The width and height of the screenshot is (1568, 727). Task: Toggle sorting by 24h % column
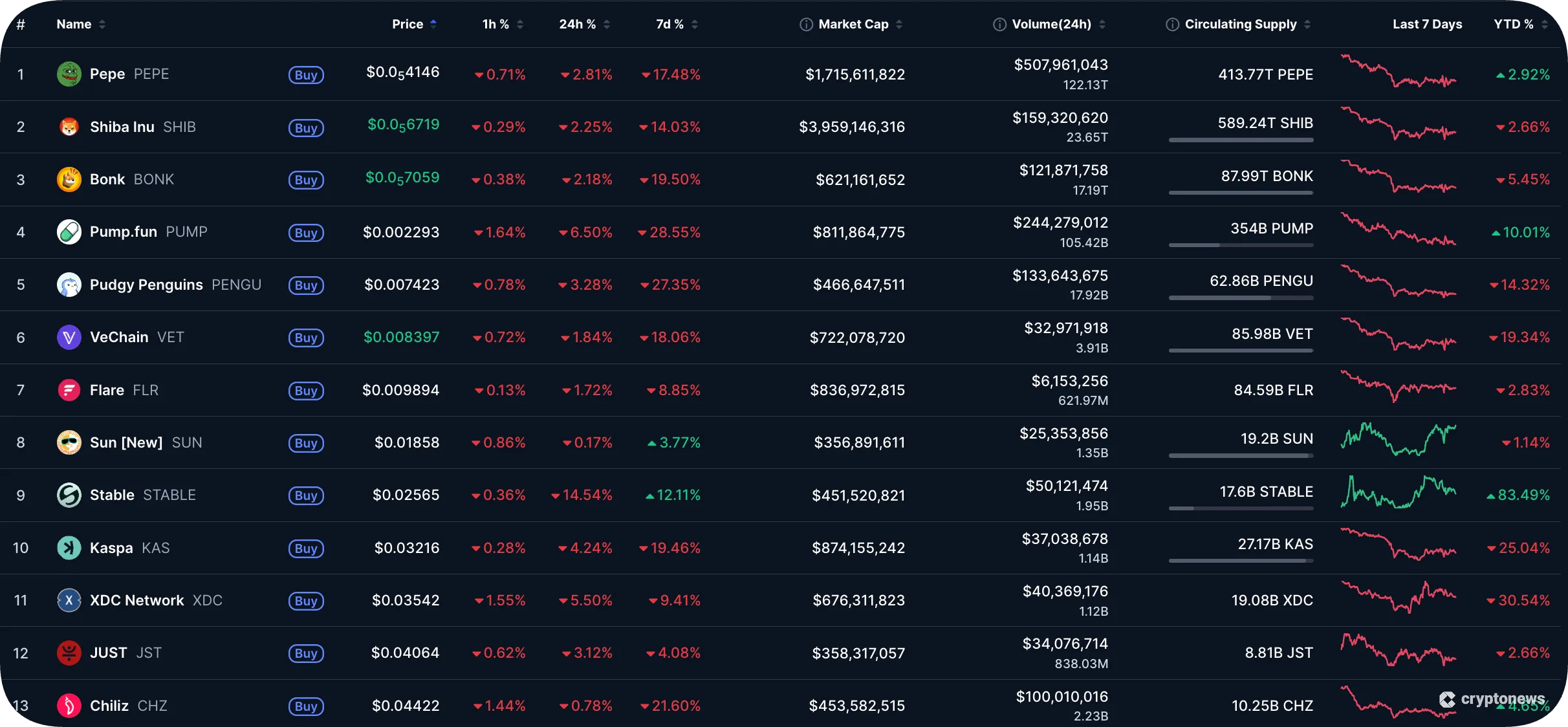pyautogui.click(x=605, y=24)
